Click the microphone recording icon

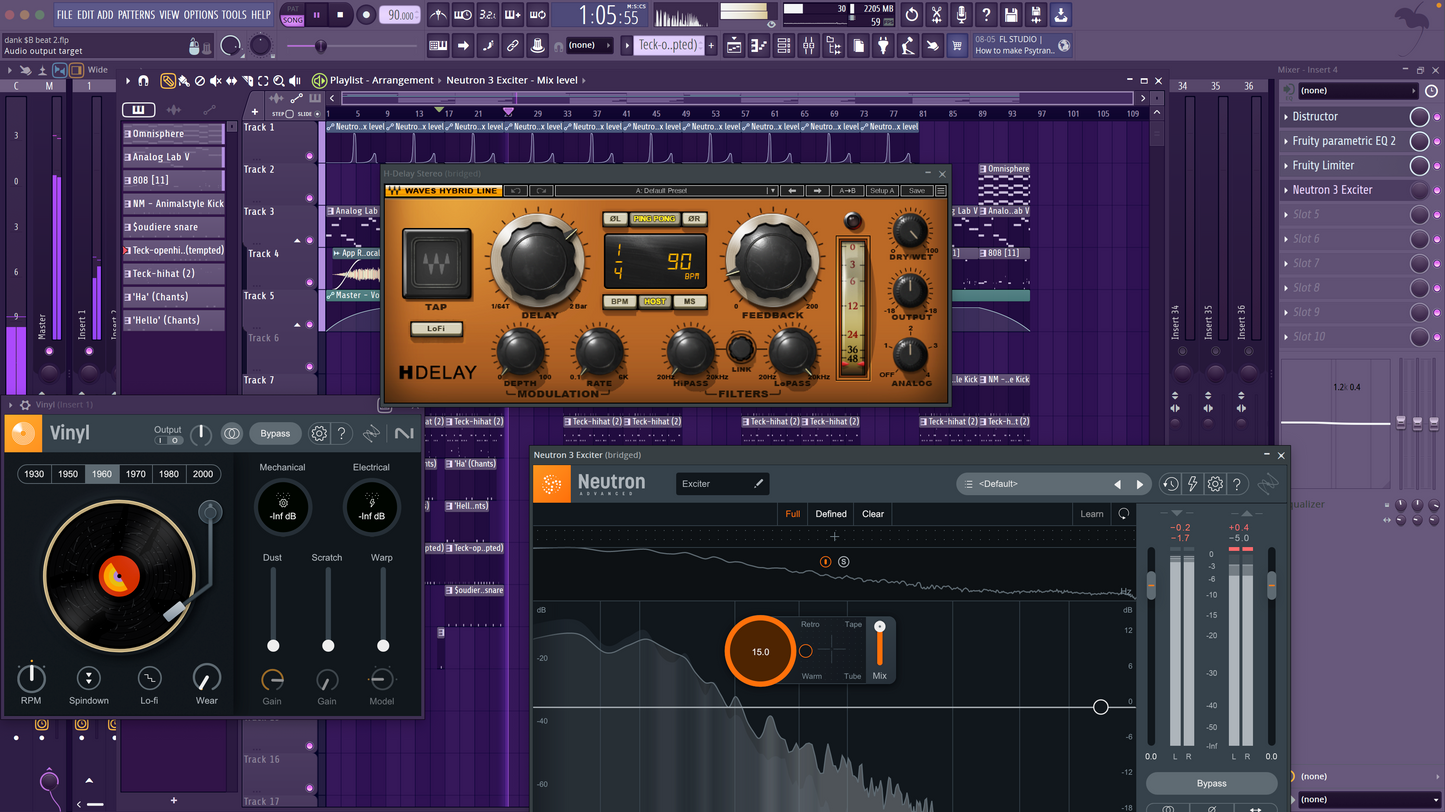962,15
